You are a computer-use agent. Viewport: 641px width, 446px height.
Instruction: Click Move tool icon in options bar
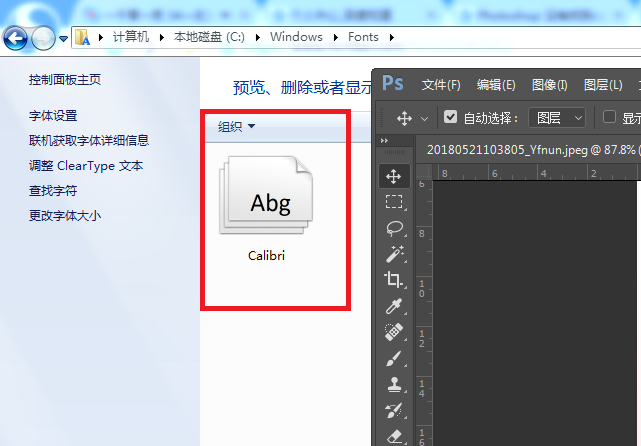(x=404, y=119)
